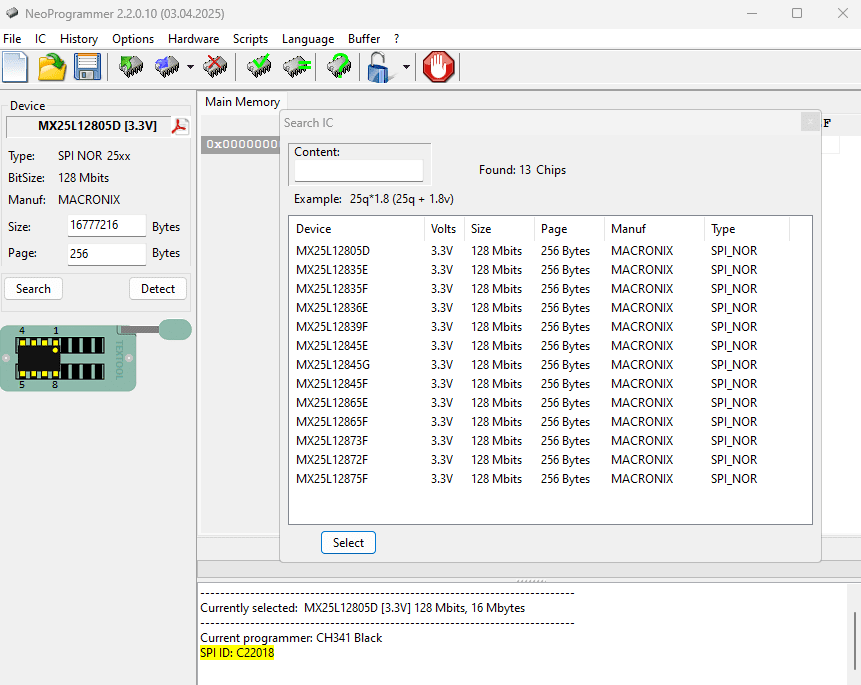861x685 pixels.
Task: Click the Current programmer: CH341 Black log line
Action: 291,638
